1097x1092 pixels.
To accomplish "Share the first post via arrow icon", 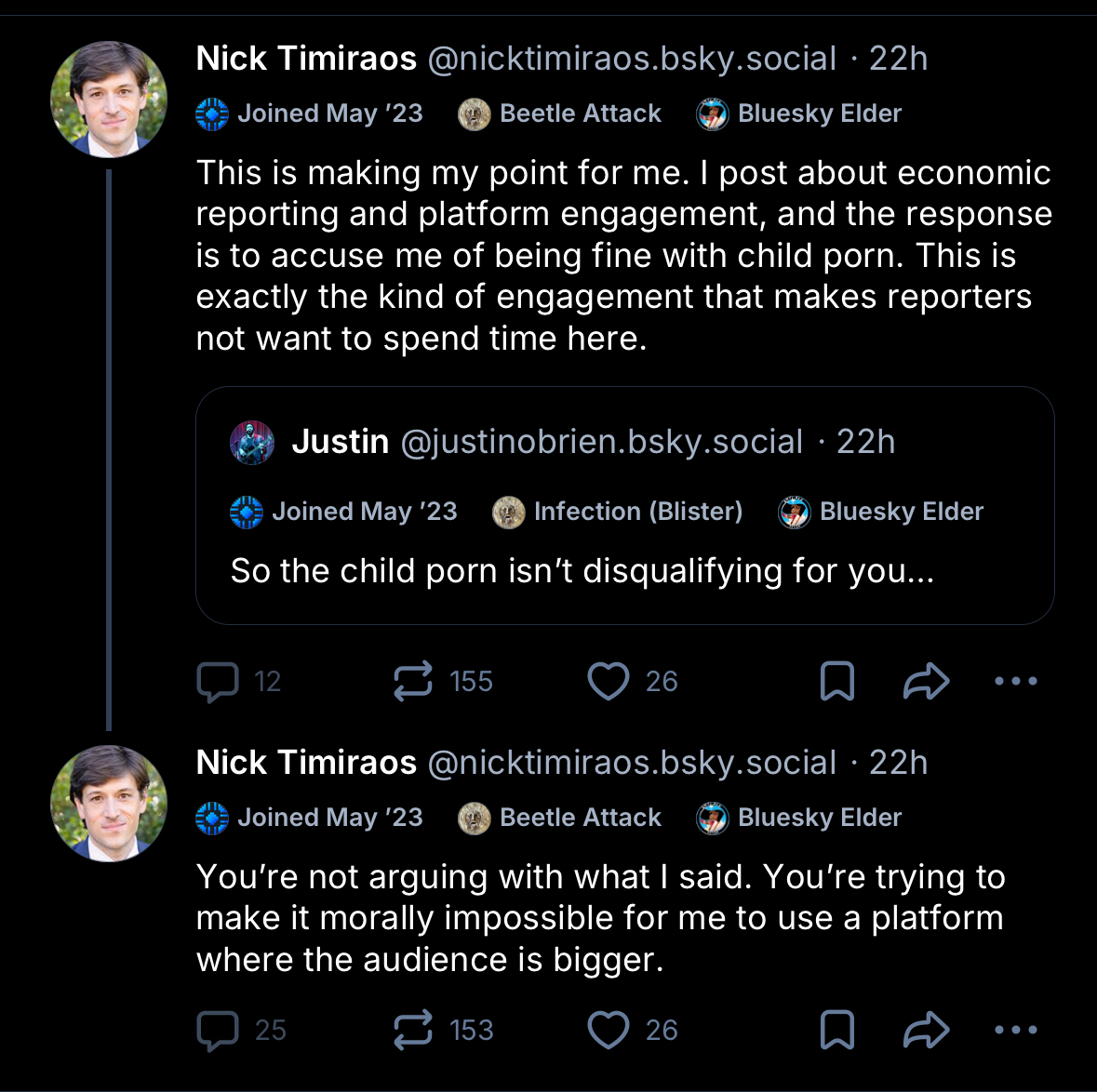I will pyautogui.click(x=926, y=682).
